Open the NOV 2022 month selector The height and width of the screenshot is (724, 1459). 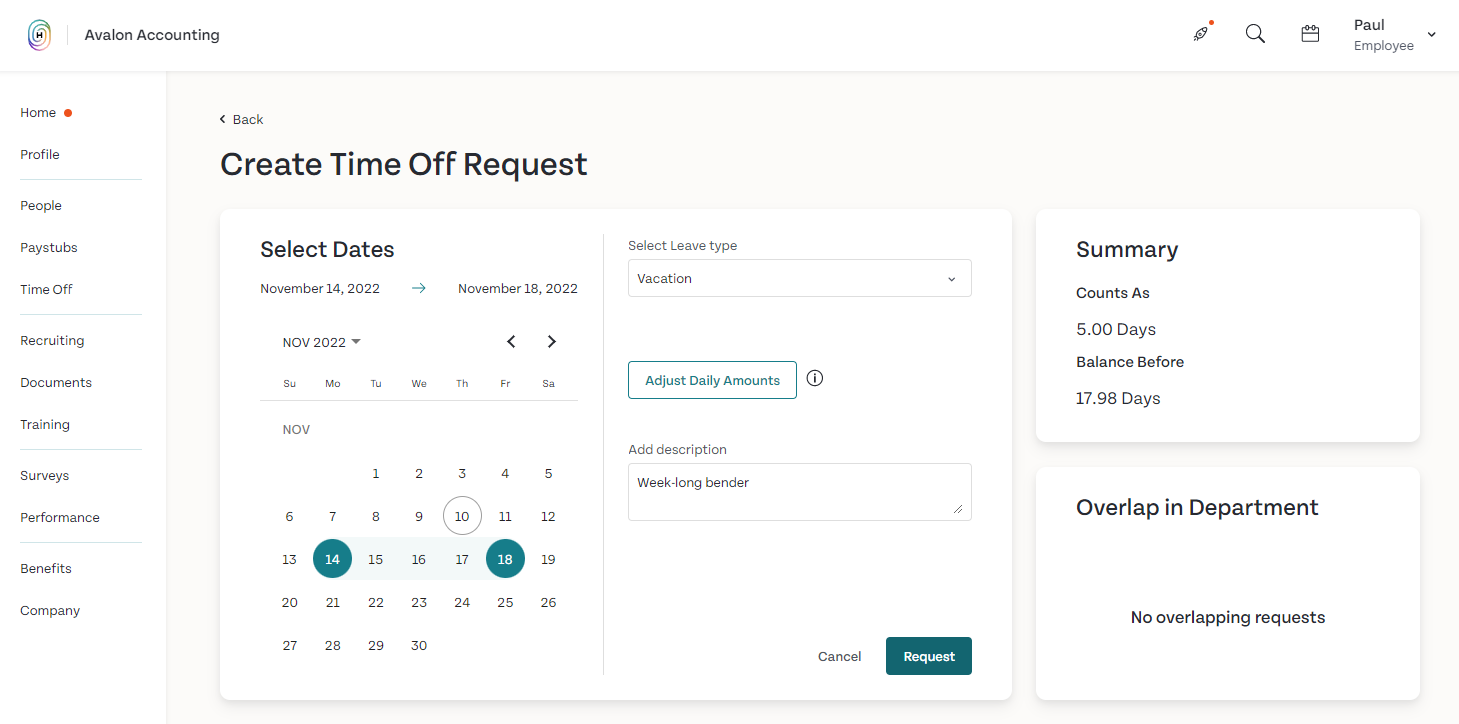[x=321, y=341]
